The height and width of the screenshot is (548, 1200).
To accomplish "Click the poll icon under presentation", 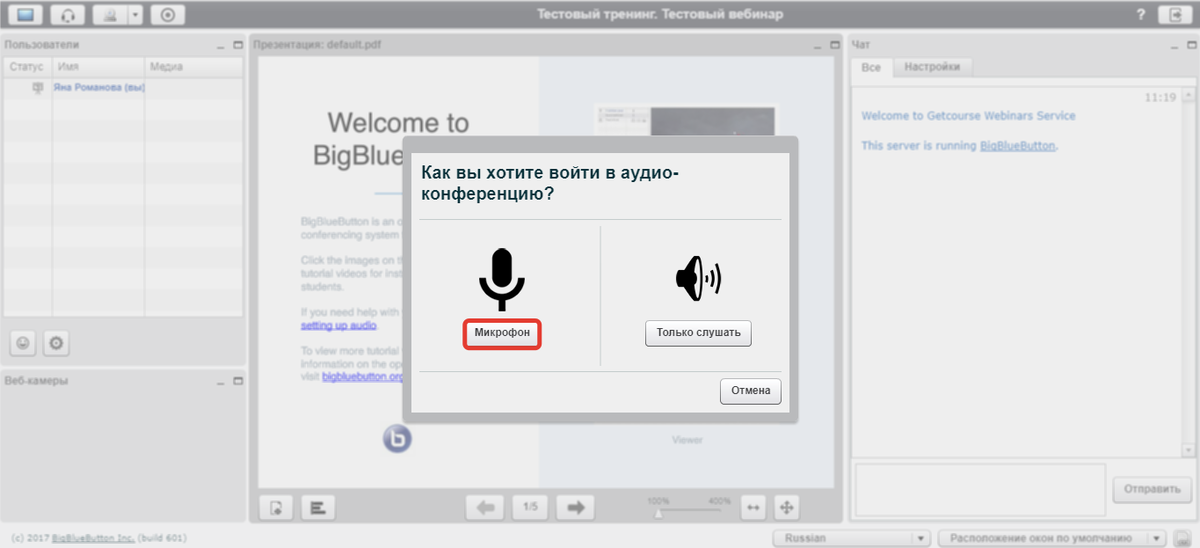I will pyautogui.click(x=318, y=507).
